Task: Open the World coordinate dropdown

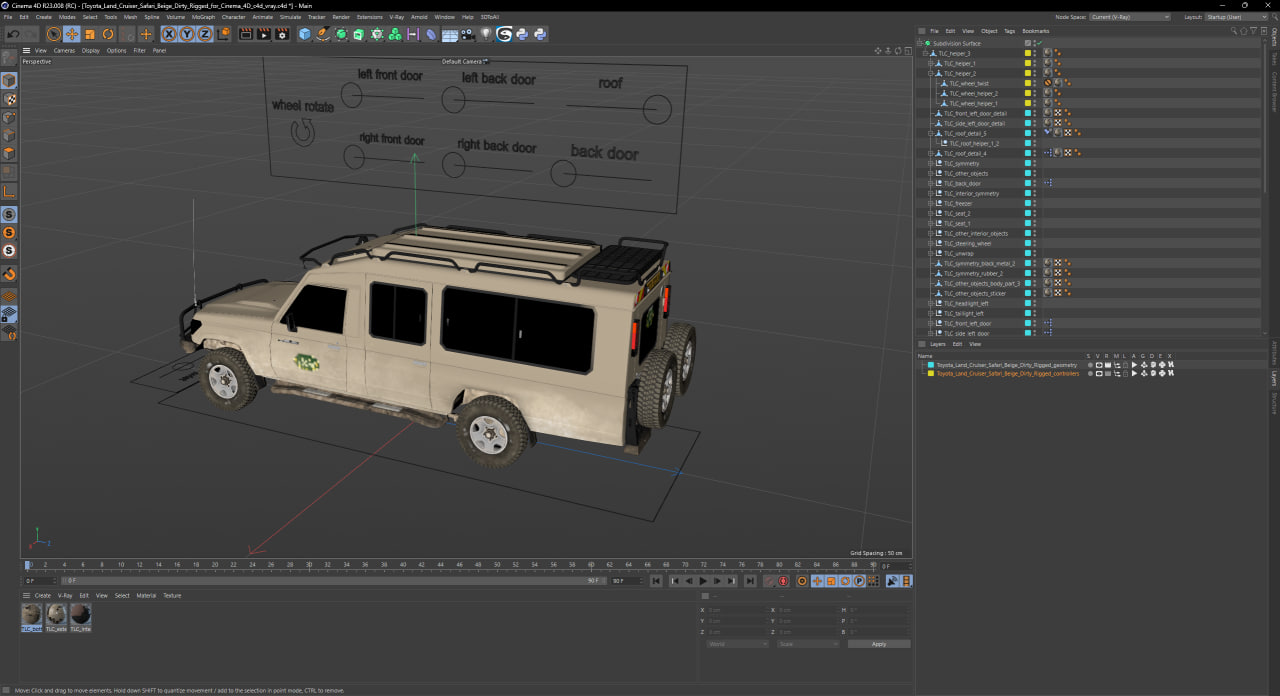Action: [737, 644]
